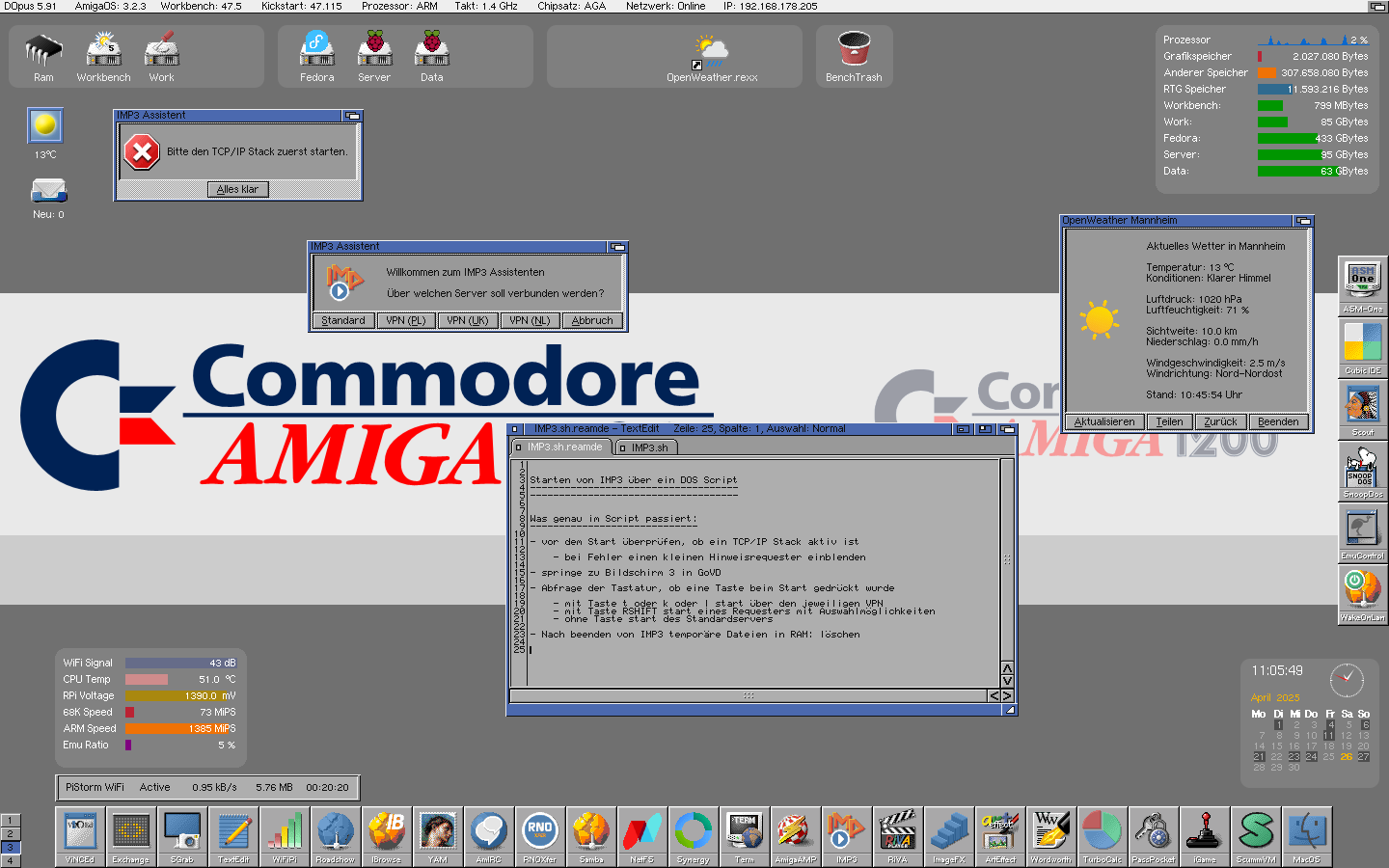Click the TextEdit window resize gadget
This screenshot has width=1389, height=868.
pos(1009,710)
